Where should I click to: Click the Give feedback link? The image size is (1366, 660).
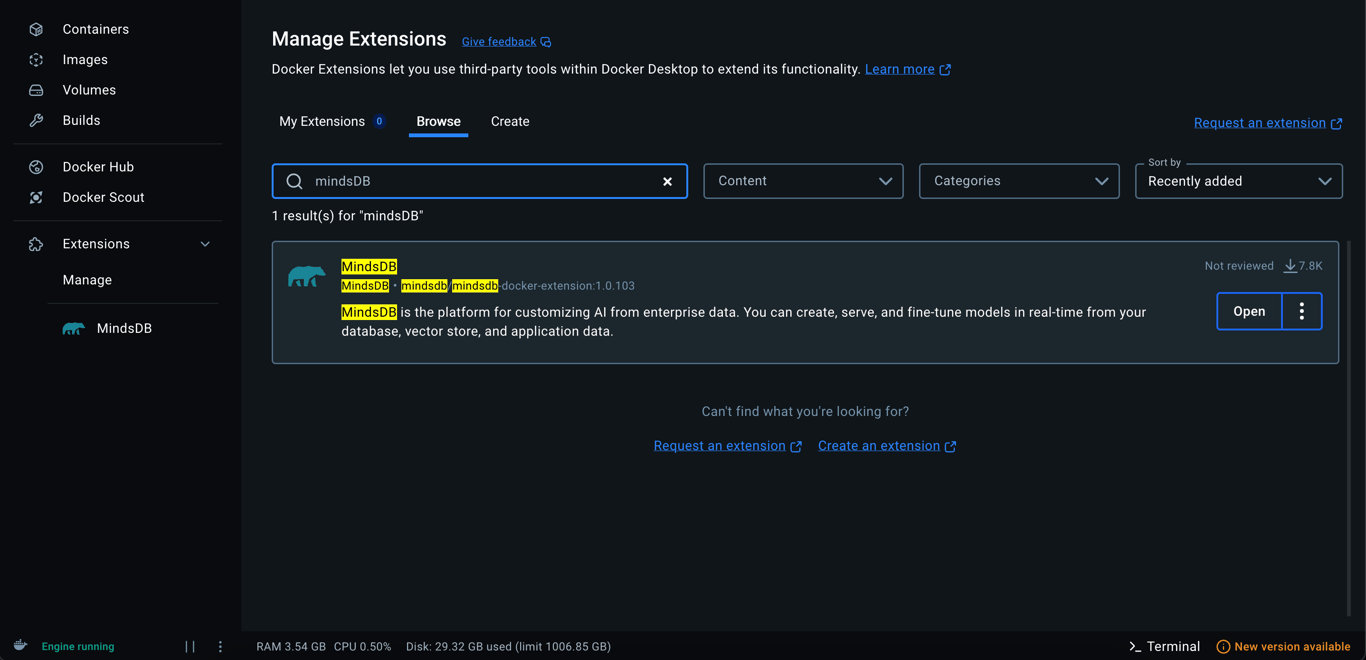pos(498,42)
